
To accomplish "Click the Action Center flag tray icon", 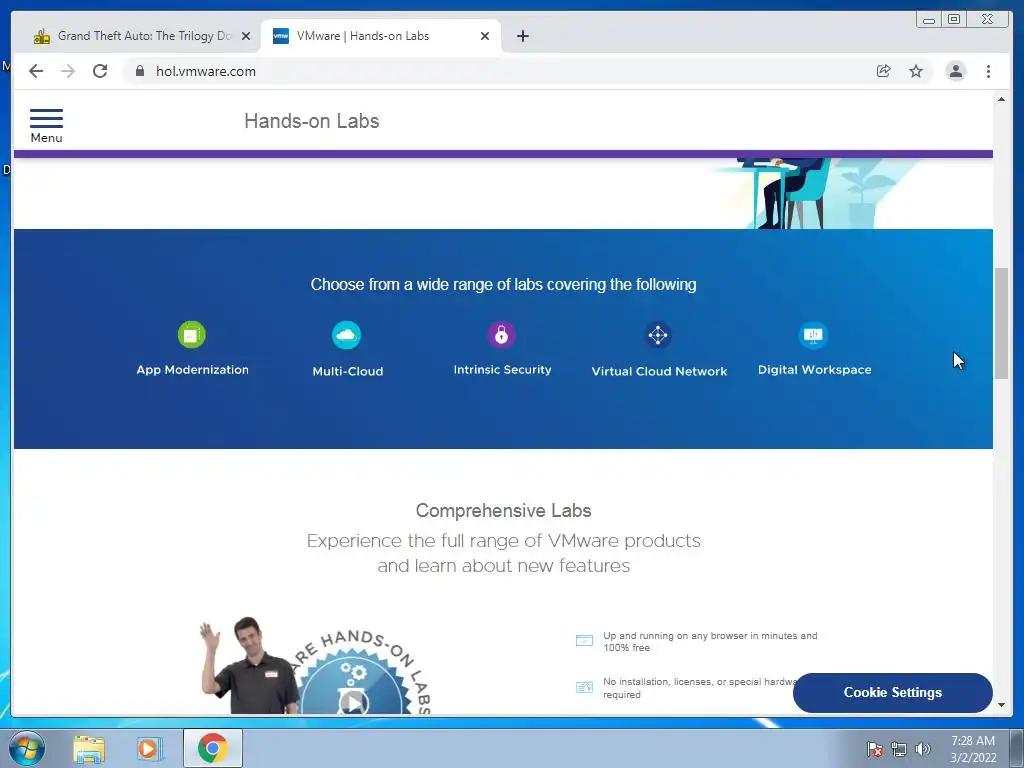I will click(875, 748).
